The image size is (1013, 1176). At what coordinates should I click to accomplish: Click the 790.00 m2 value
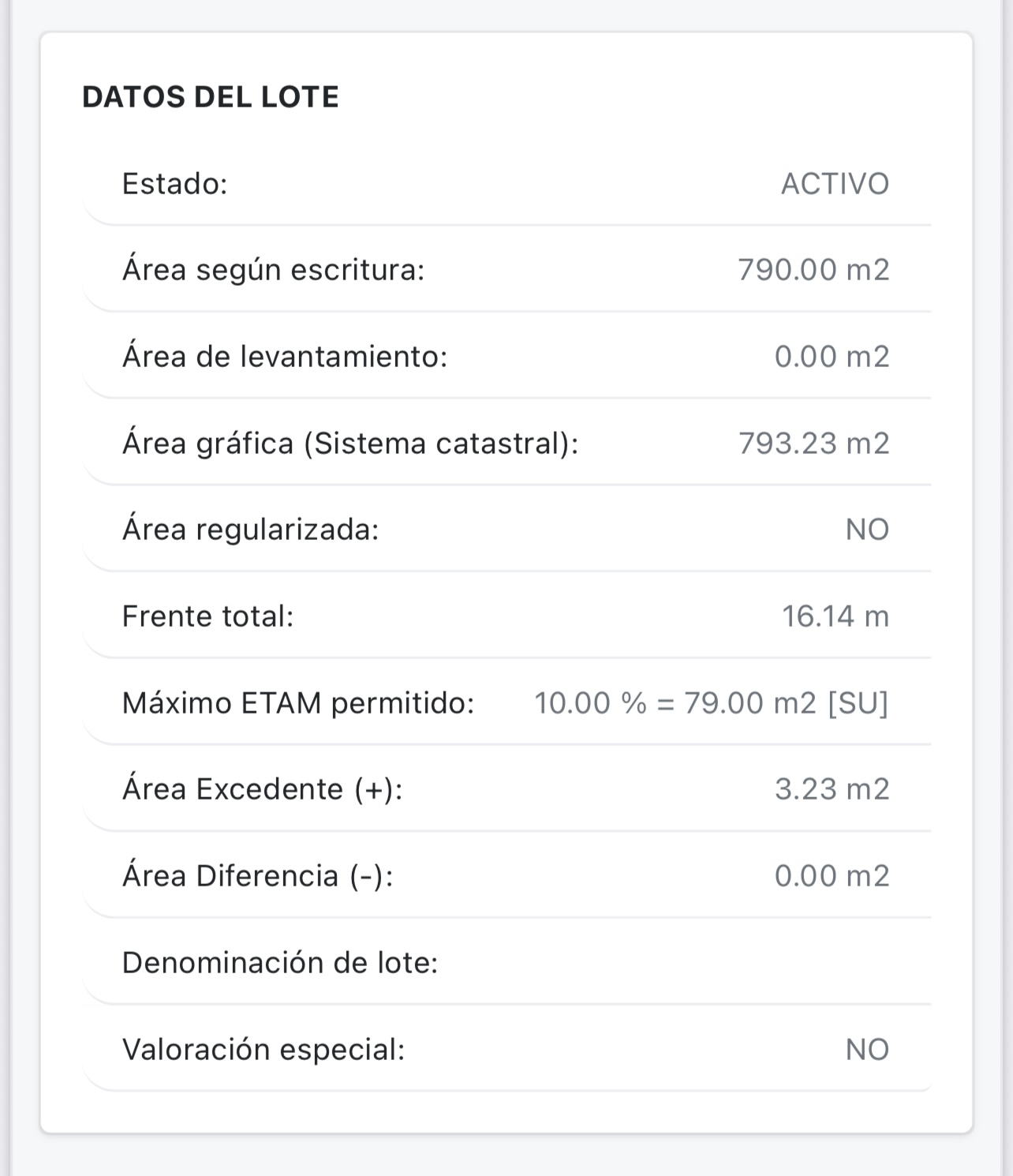pyautogui.click(x=813, y=270)
